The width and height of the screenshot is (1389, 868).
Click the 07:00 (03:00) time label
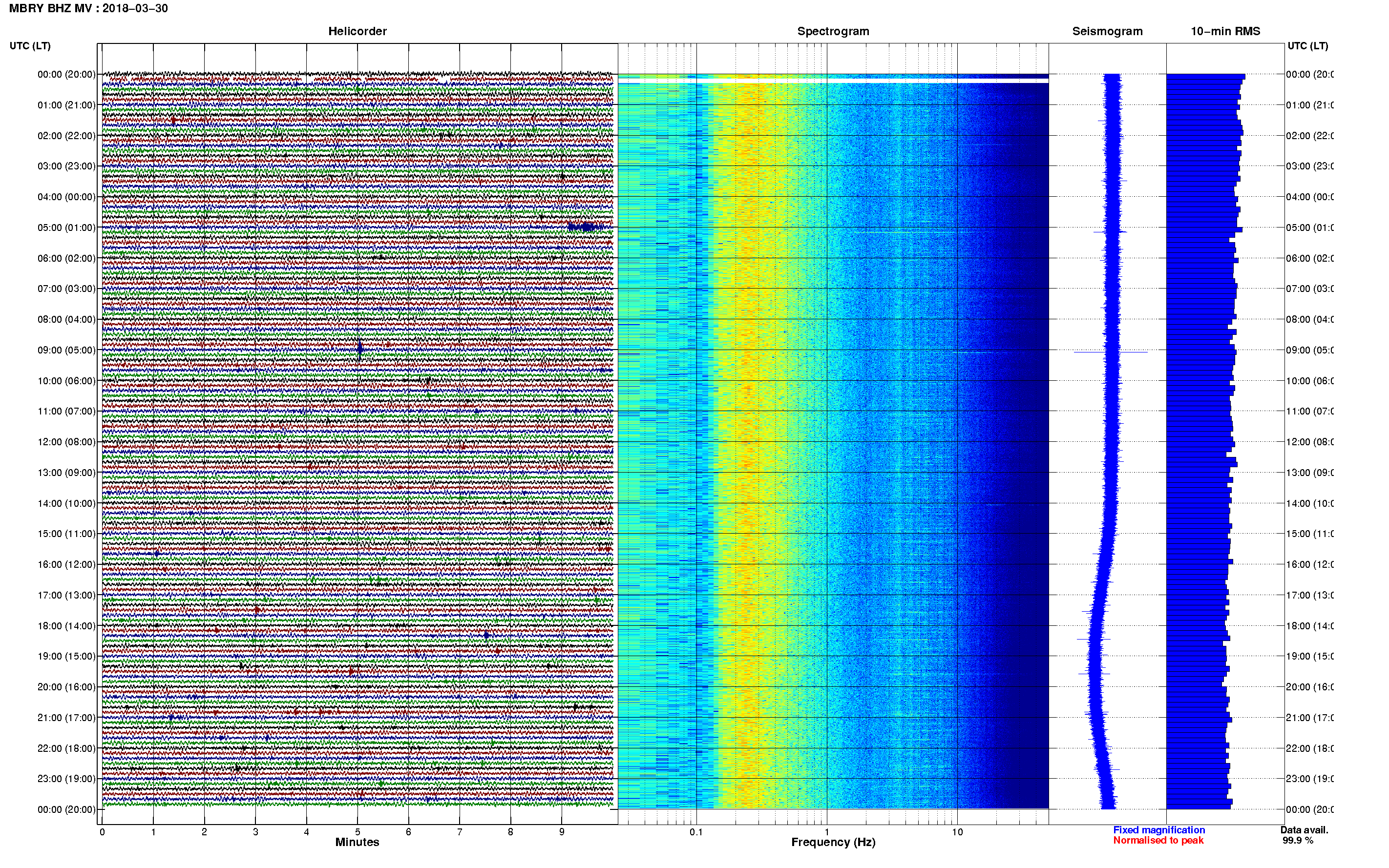tap(66, 289)
